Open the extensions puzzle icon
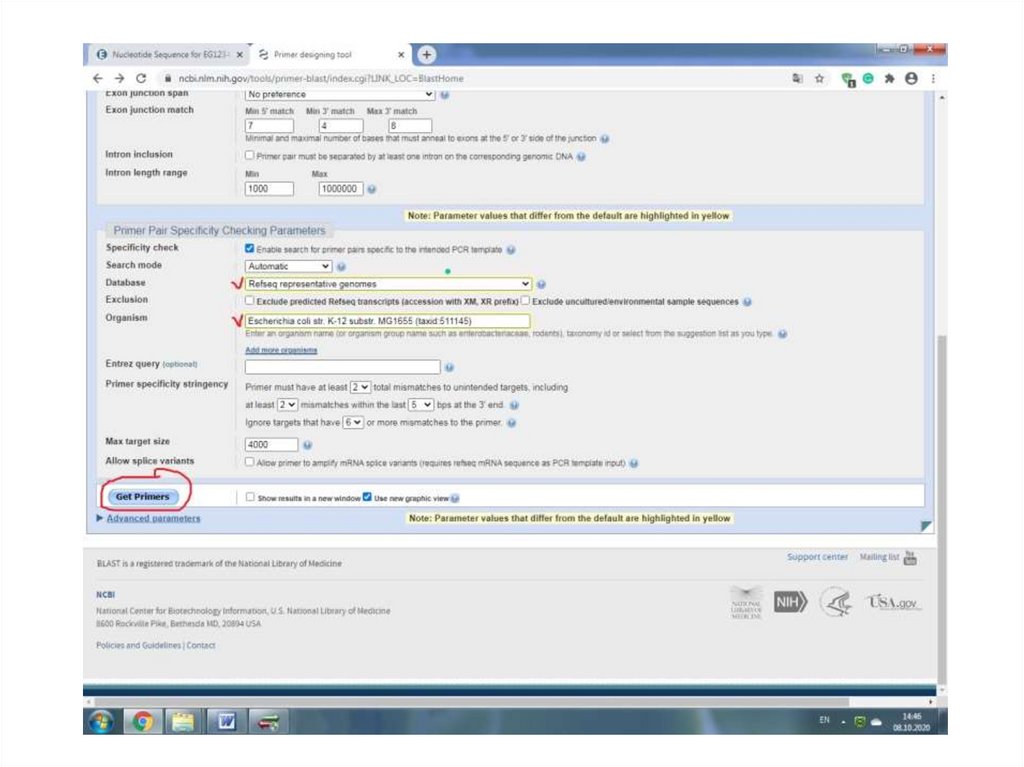This screenshot has height=767, width=1024. tap(889, 78)
